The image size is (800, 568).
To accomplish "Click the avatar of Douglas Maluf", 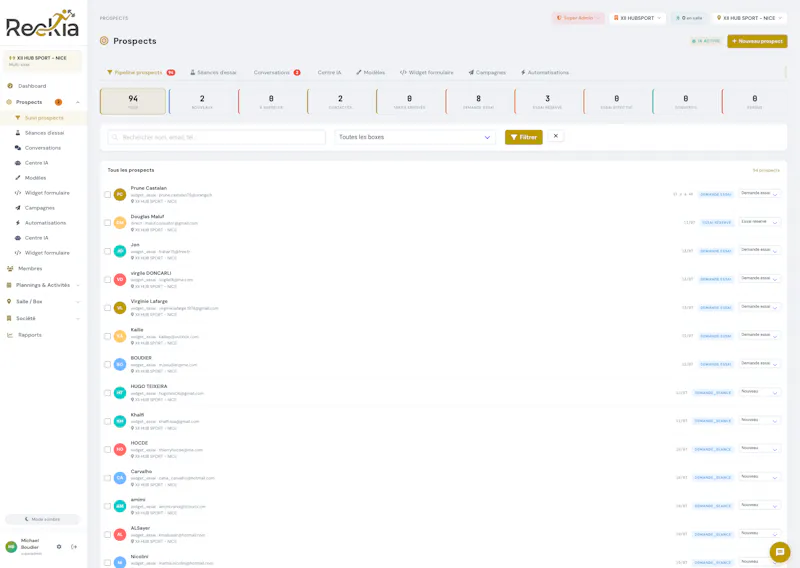I will tap(120, 223).
